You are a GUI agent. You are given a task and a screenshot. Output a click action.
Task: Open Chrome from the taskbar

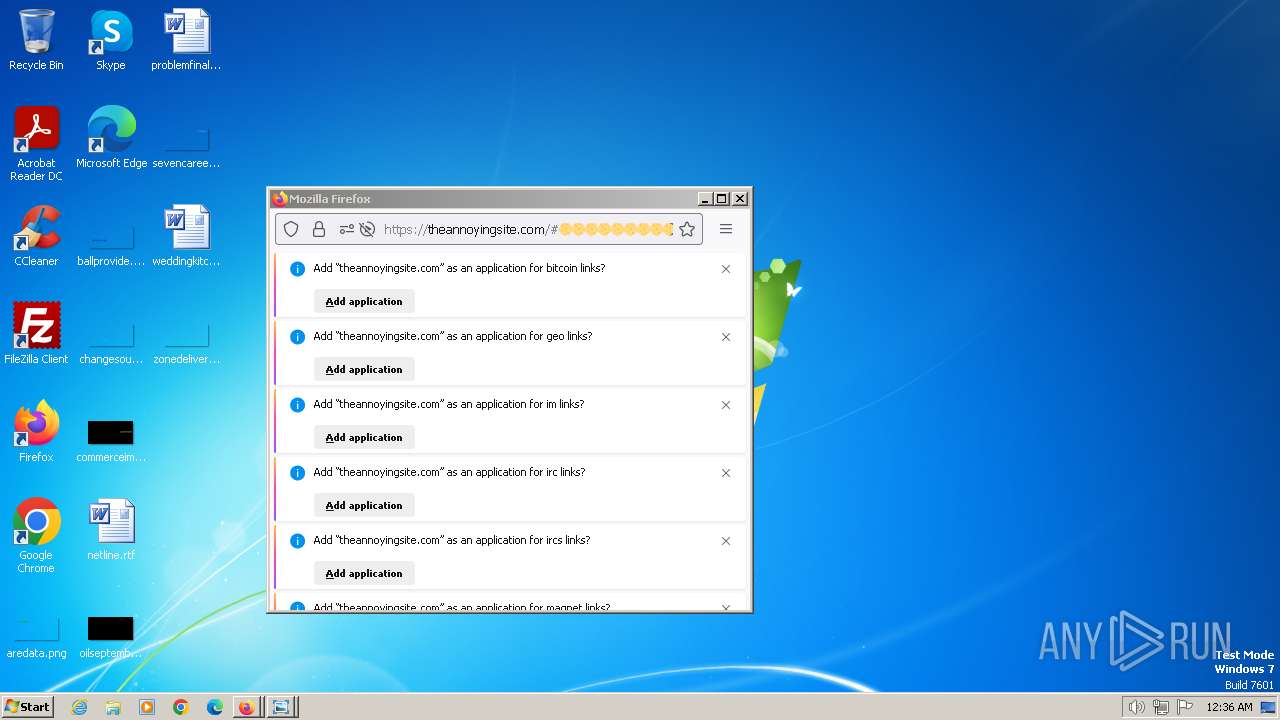[x=181, y=707]
